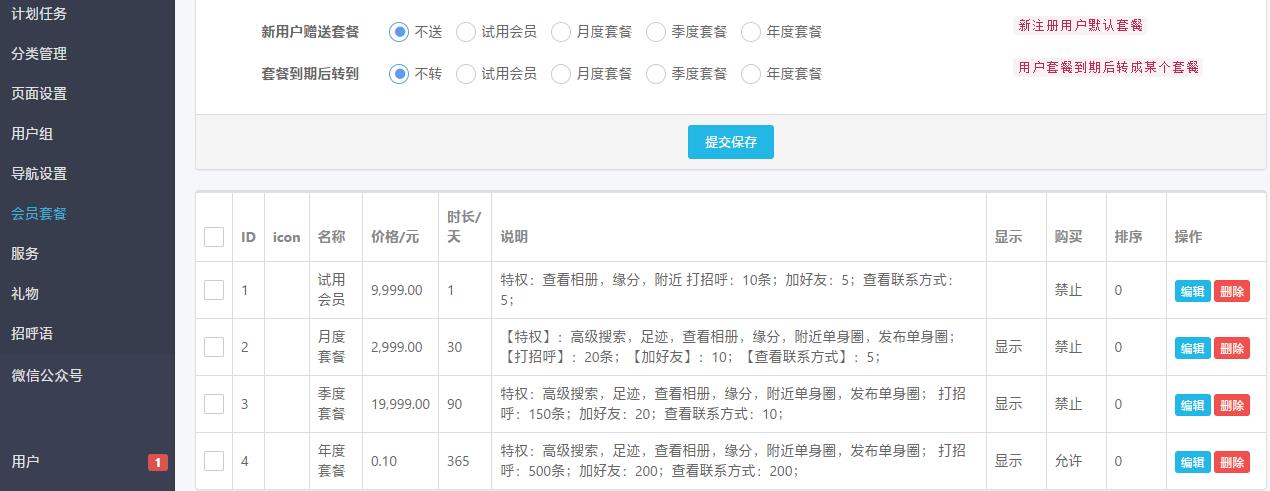Click the 提交保存 submit button
The height and width of the screenshot is (491, 1270).
pos(730,142)
